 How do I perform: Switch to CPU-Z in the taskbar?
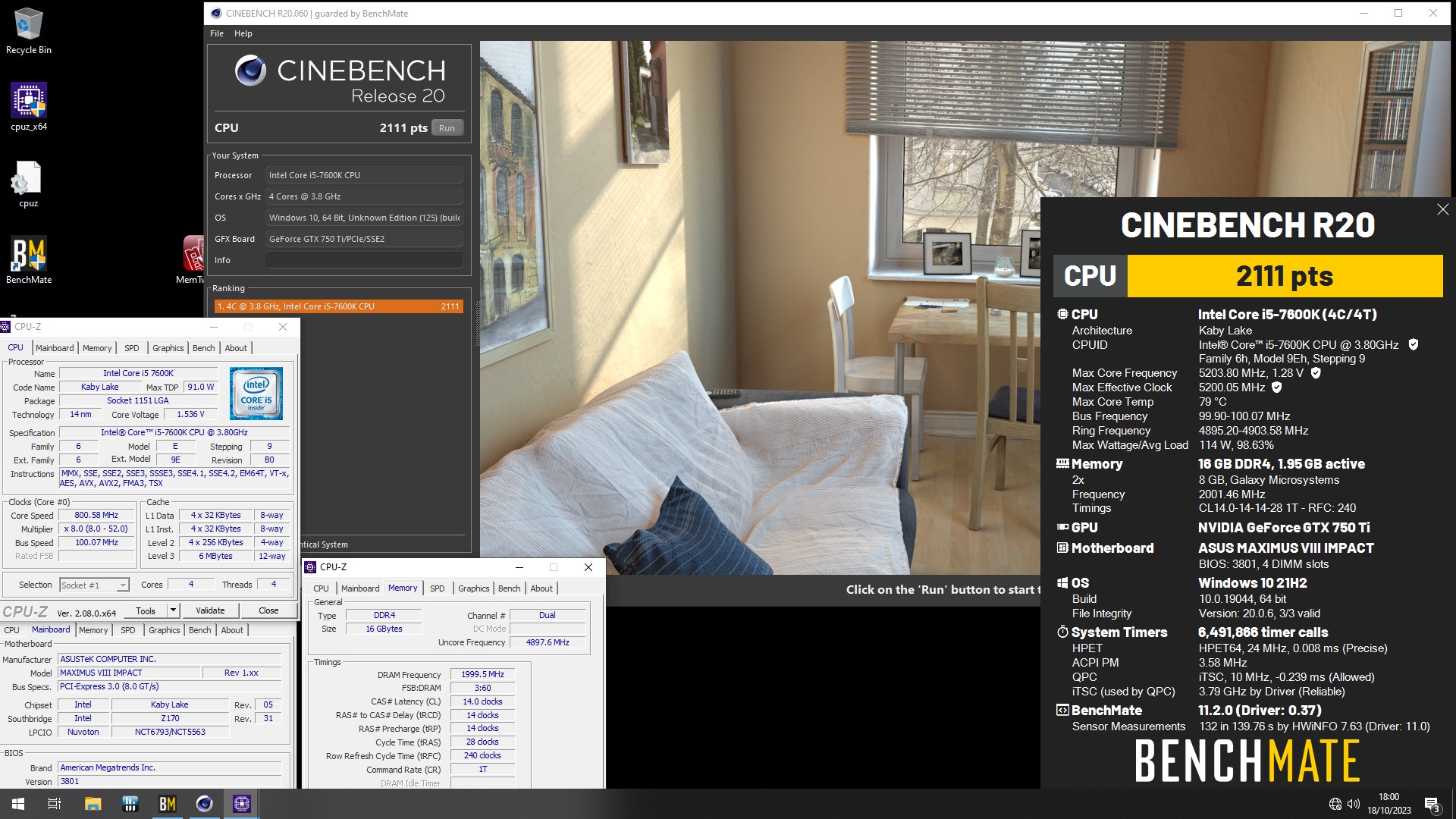[x=242, y=804]
